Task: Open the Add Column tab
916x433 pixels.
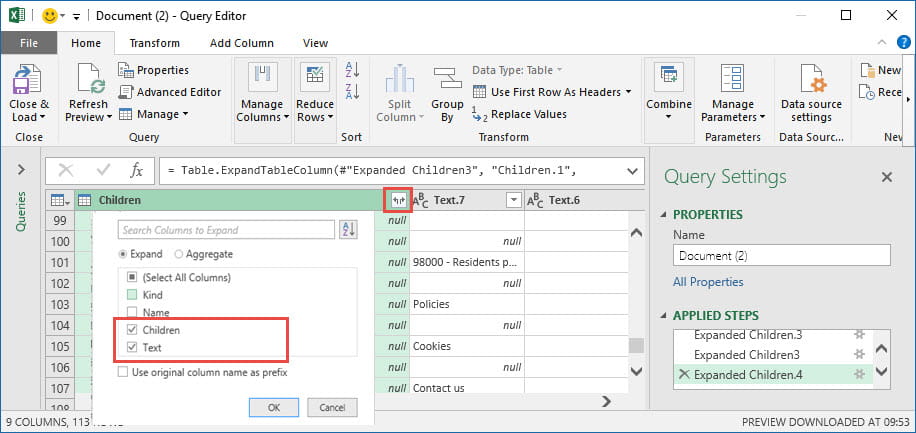Action: 241,43
